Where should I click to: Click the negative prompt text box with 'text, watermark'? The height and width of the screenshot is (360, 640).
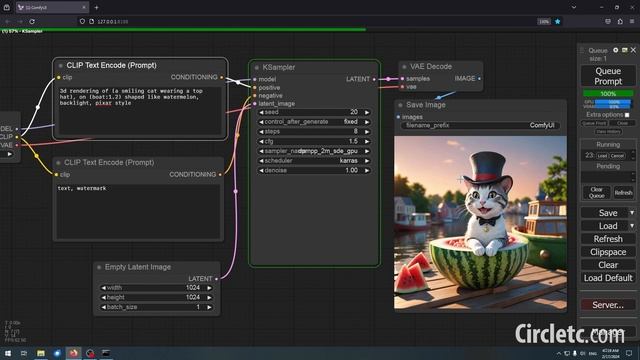point(138,211)
